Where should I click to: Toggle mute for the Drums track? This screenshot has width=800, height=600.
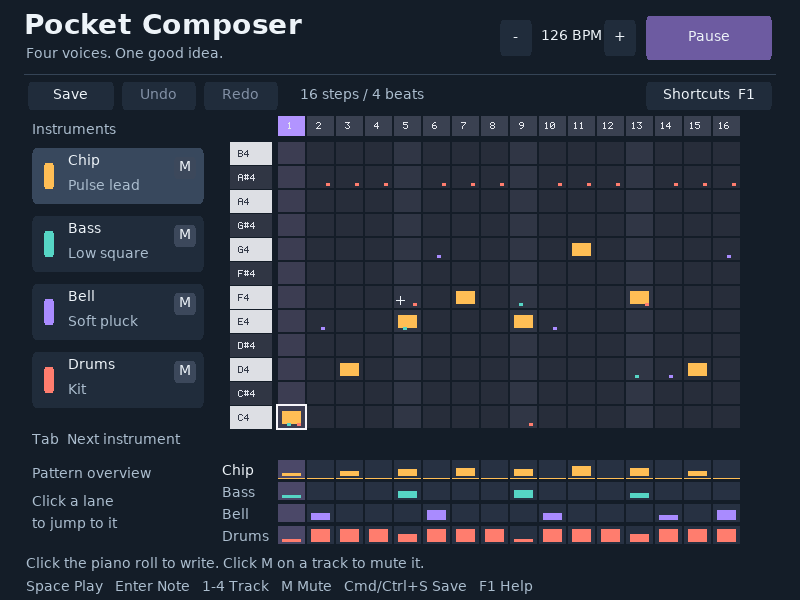tap(185, 370)
